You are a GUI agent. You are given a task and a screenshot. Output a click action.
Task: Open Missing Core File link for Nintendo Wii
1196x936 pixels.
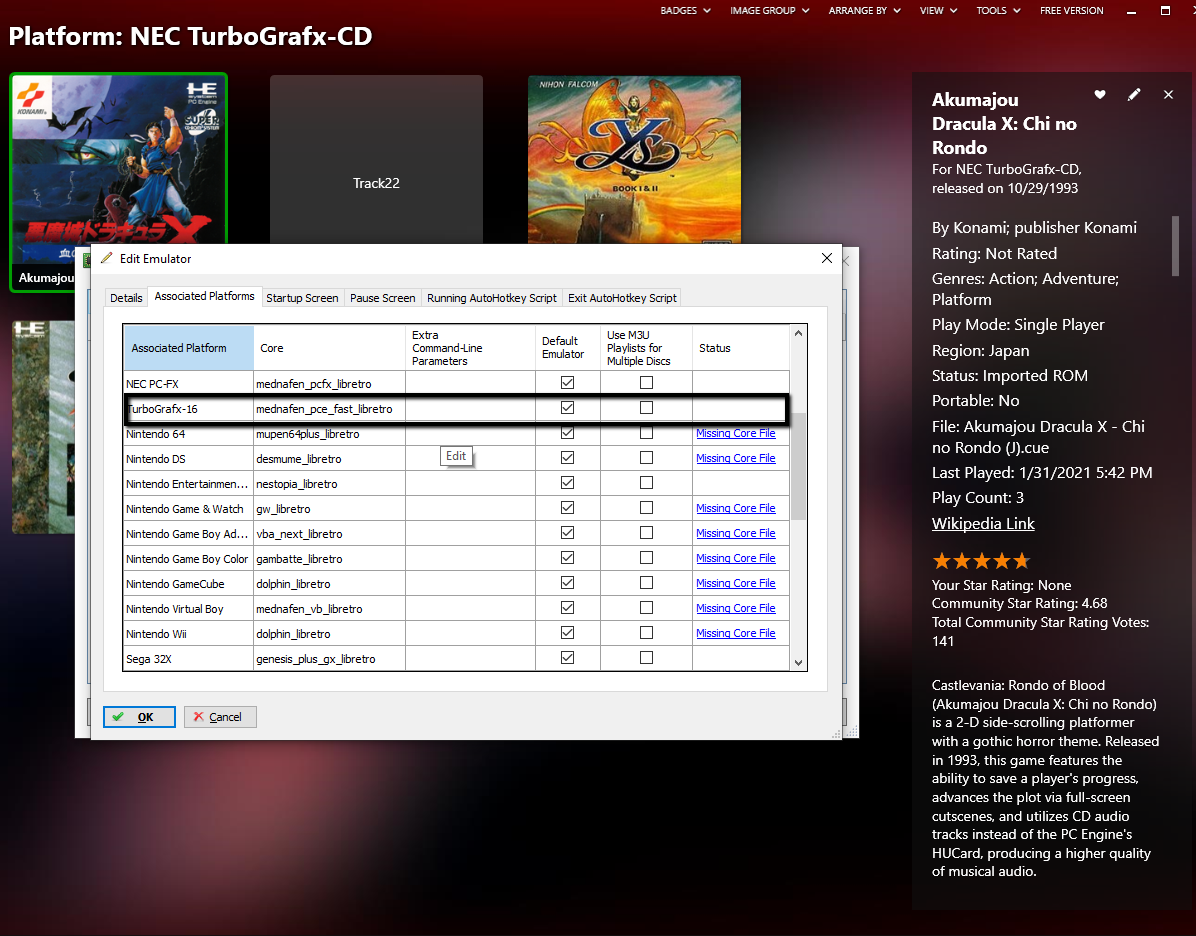click(735, 633)
